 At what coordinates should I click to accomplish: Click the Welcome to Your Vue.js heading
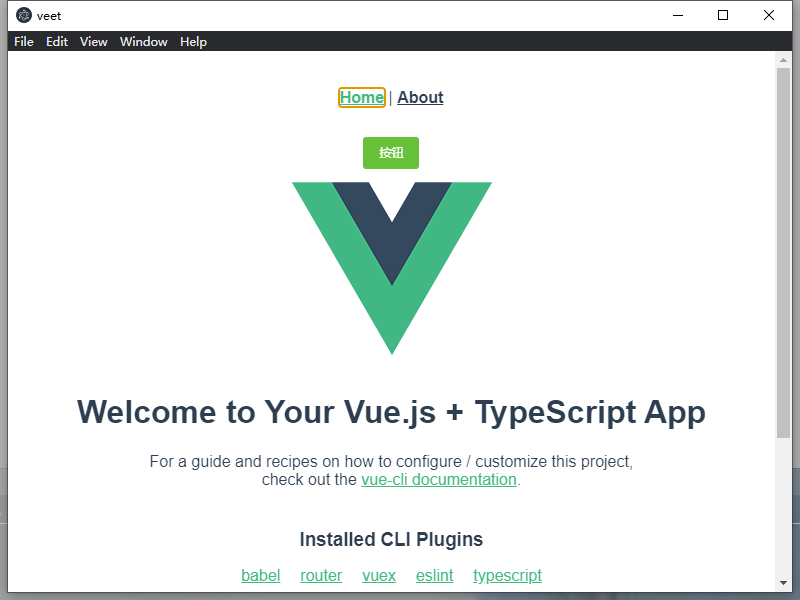tap(391, 412)
